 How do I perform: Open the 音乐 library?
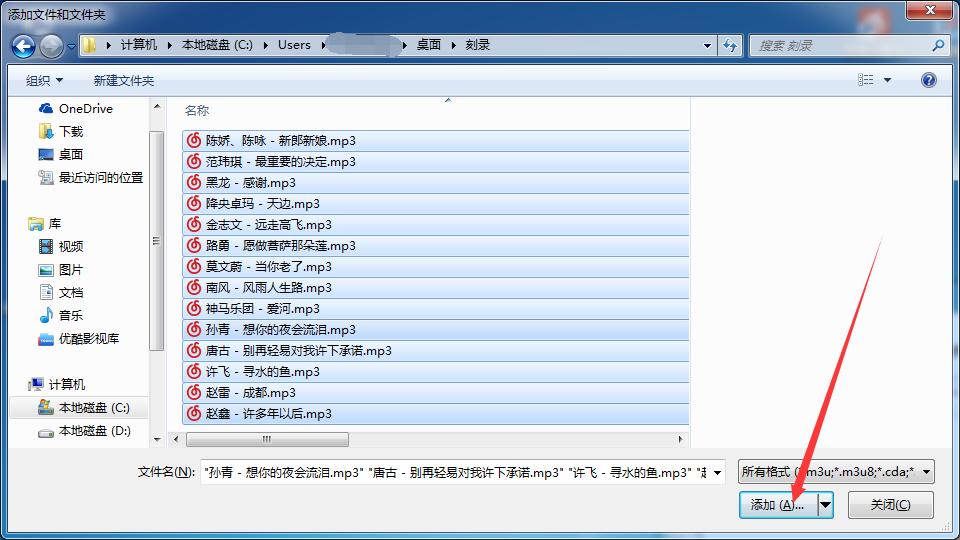coord(61,315)
